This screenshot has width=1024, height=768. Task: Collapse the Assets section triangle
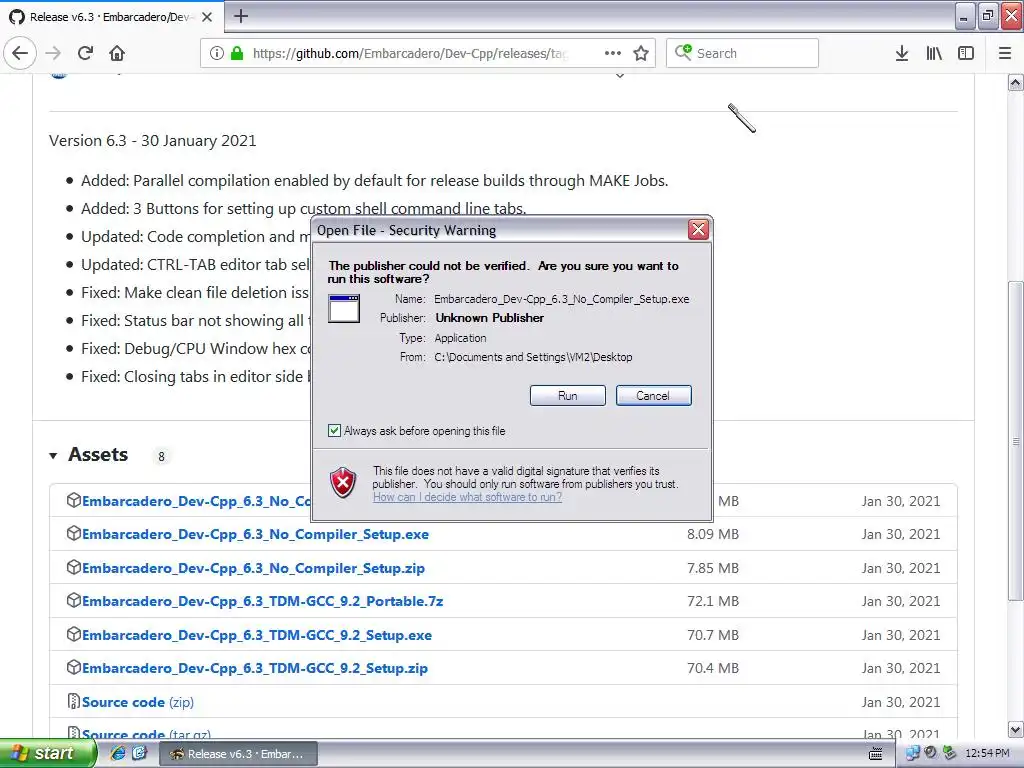(53, 455)
